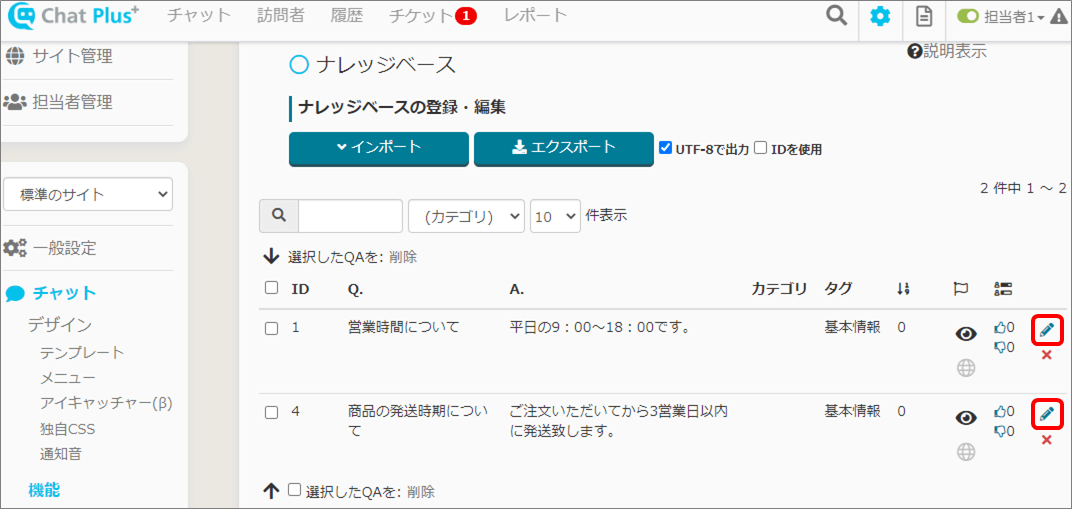Click the エクスポート button
The image size is (1072, 509).
(564, 148)
